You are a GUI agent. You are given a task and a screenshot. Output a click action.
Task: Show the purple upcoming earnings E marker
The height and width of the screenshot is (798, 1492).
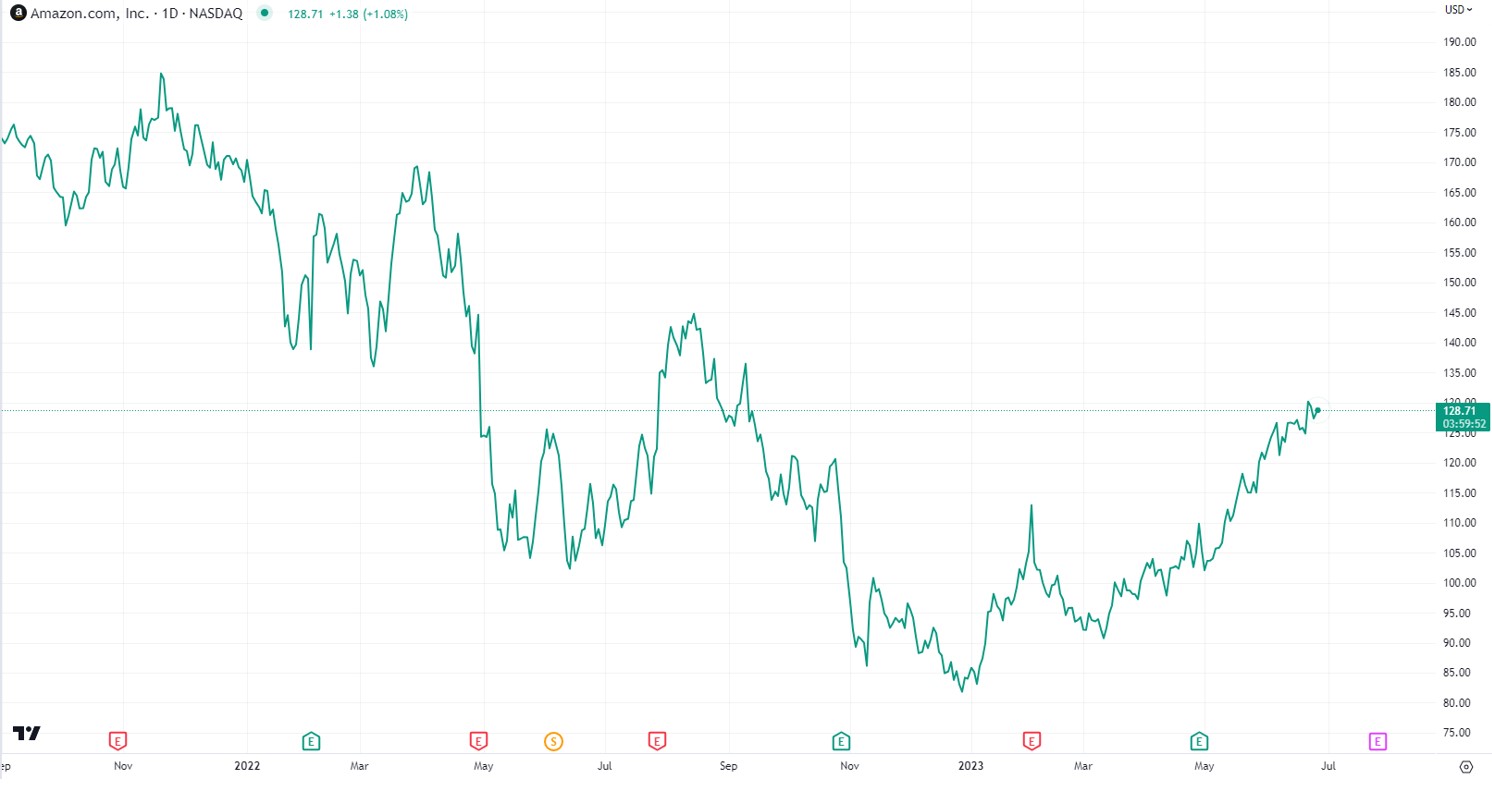pos(1377,741)
